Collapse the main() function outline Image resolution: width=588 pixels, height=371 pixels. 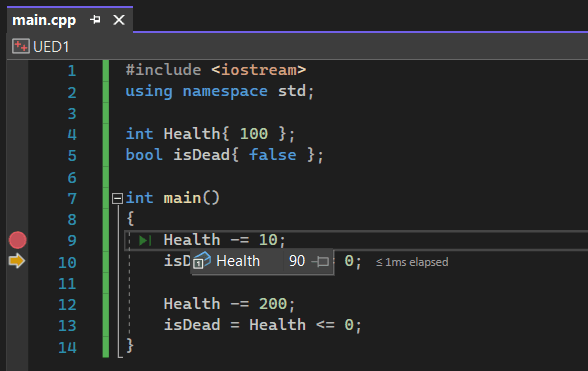click(117, 198)
